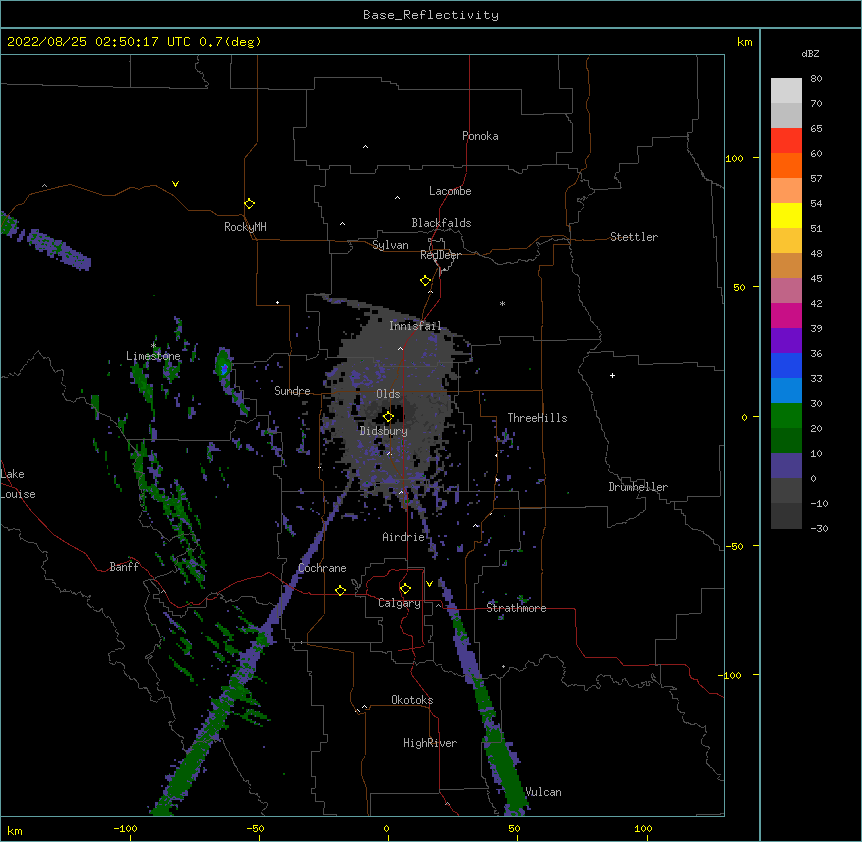Click the yellow marker south of RedDeer
Viewport: 862px width, 842px height.
click(426, 281)
